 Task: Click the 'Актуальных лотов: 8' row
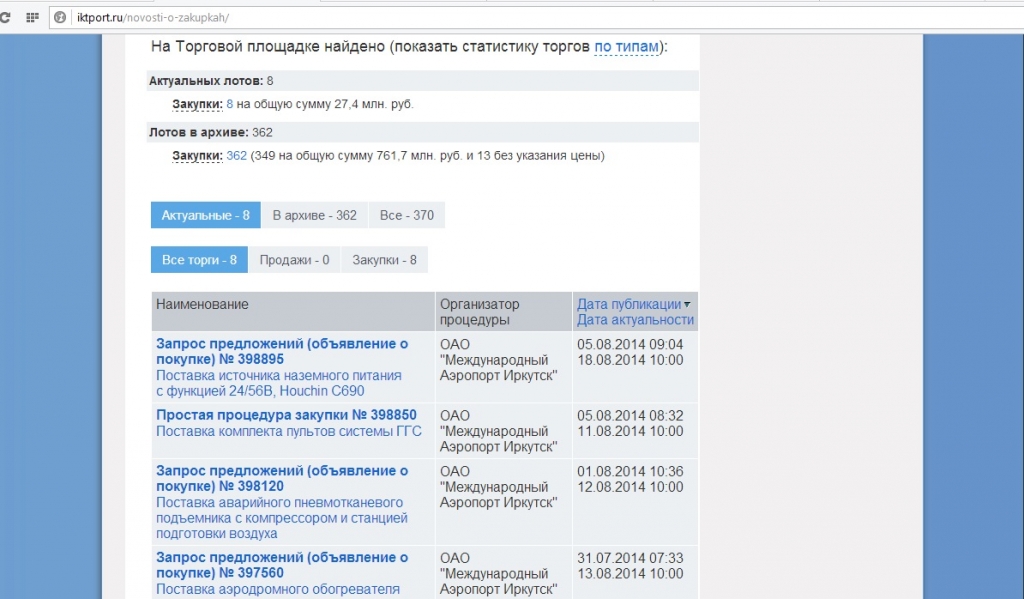[423, 81]
